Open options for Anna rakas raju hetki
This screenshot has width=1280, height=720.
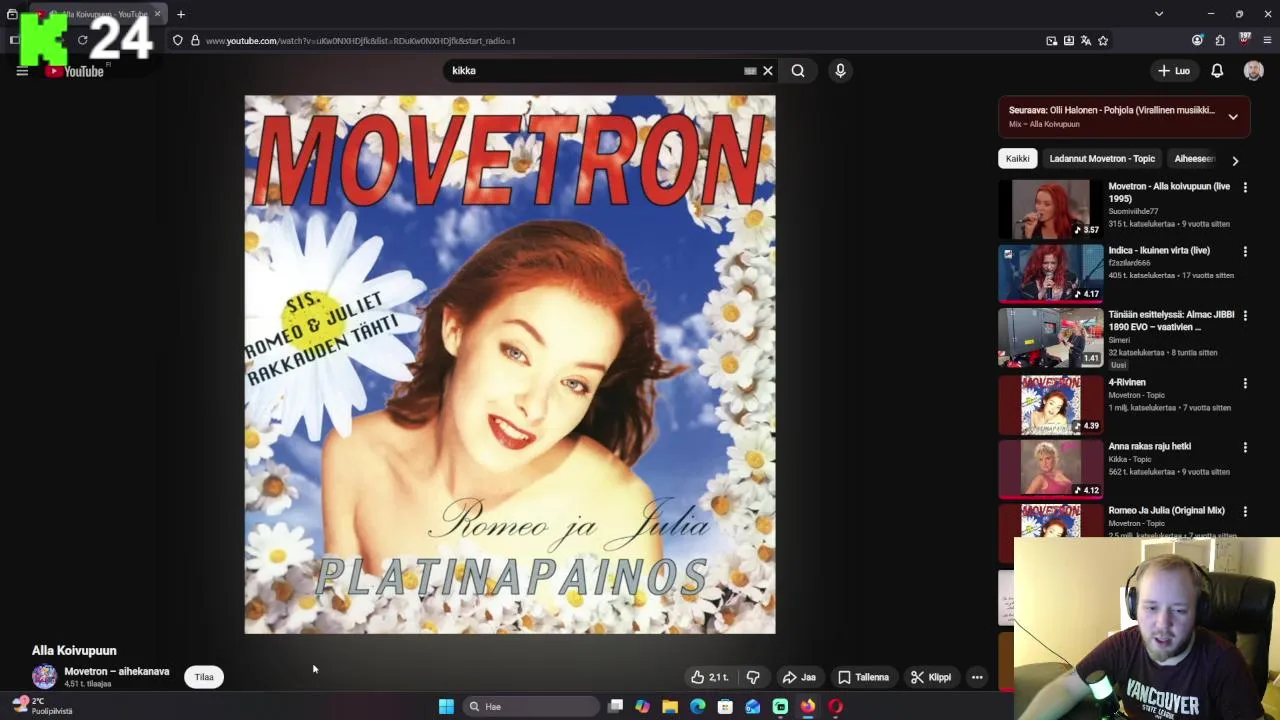click(x=1245, y=447)
